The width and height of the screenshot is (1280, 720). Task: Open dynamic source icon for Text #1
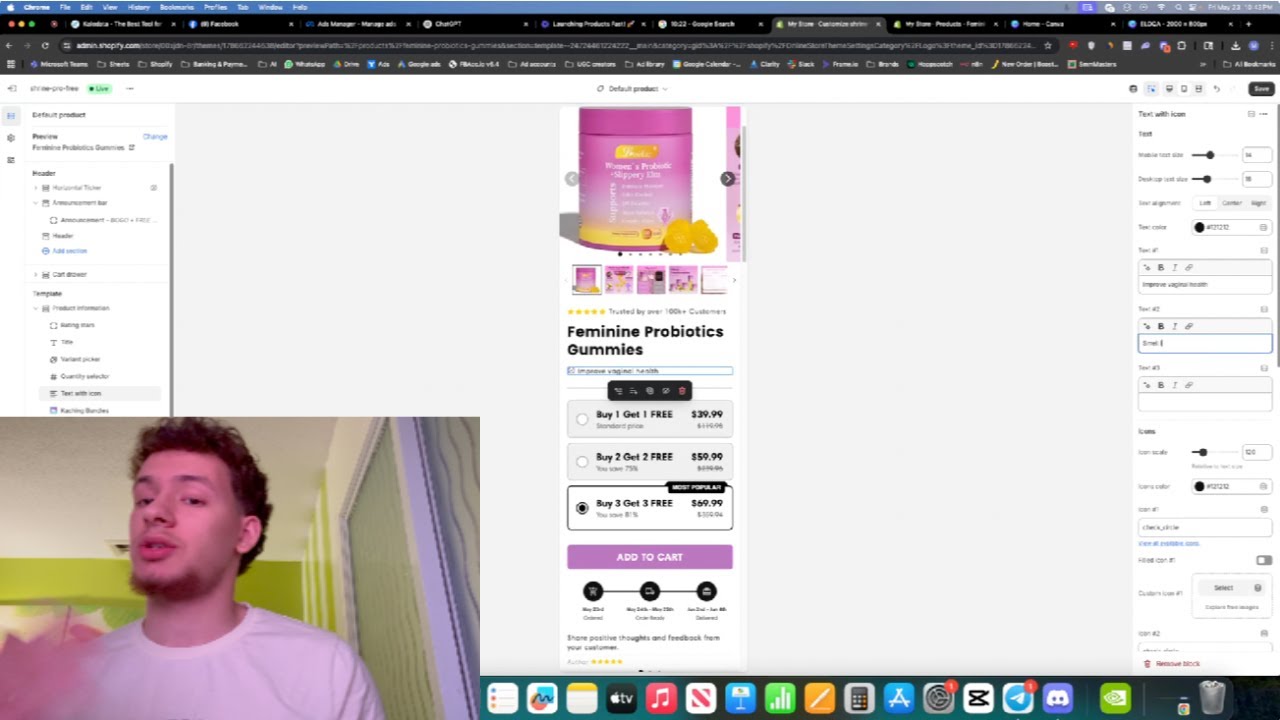1264,250
